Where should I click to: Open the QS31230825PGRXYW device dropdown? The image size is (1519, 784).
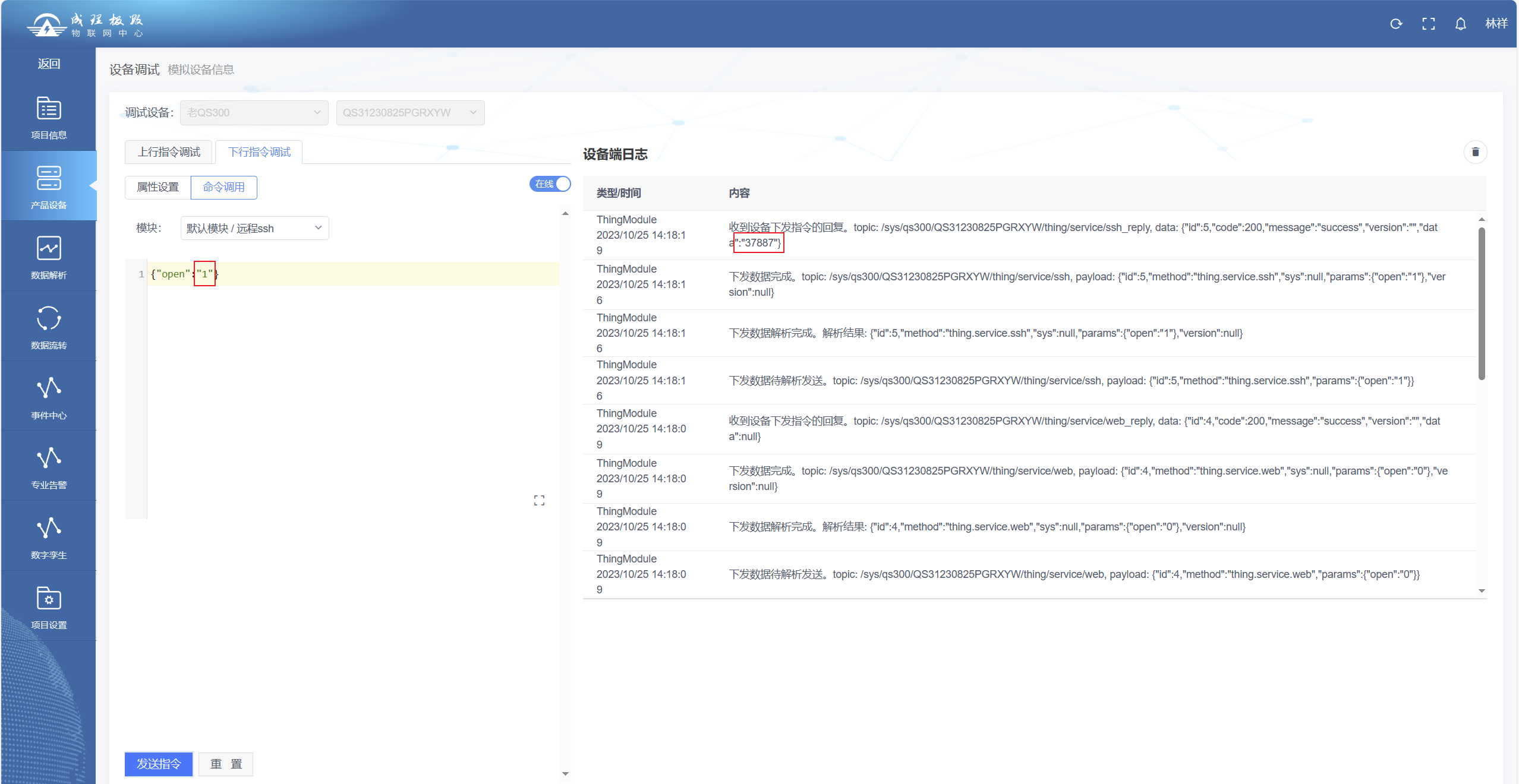point(410,113)
